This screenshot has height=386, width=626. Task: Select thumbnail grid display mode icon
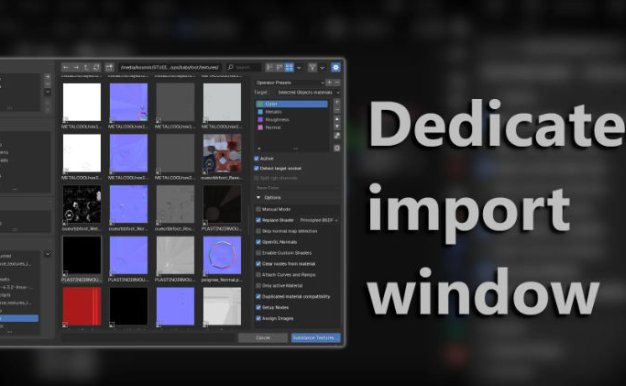pos(289,67)
